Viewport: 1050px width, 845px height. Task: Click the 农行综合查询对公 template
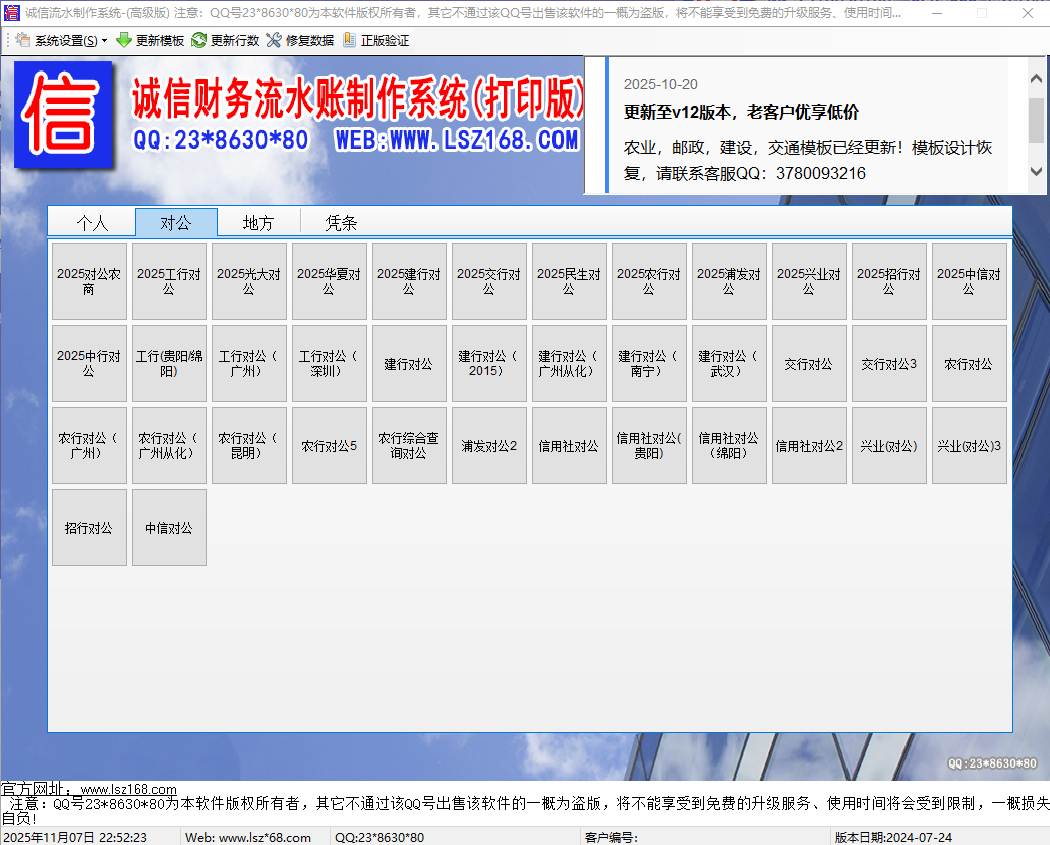click(x=409, y=445)
